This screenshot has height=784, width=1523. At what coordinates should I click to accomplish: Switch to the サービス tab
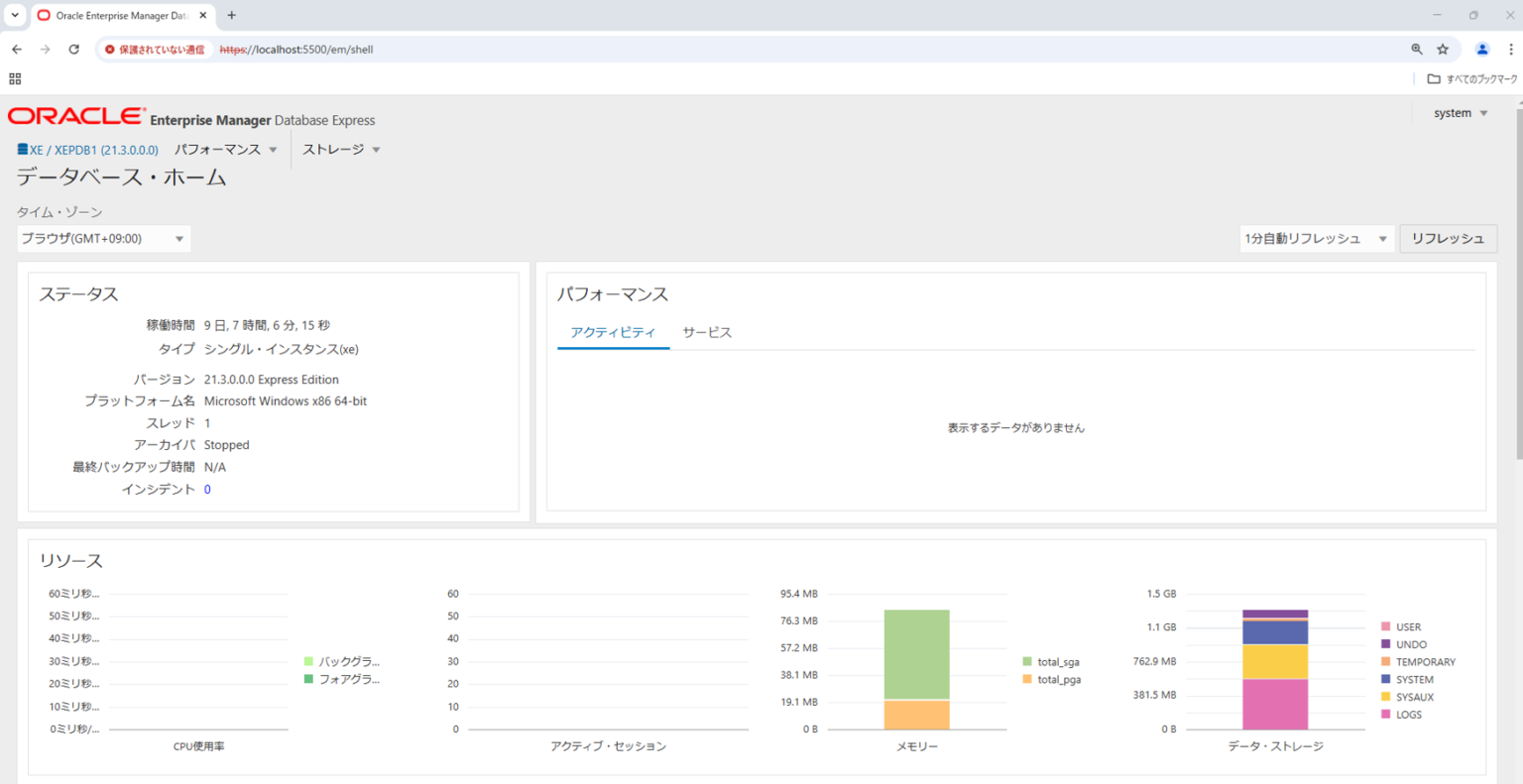[x=707, y=332]
